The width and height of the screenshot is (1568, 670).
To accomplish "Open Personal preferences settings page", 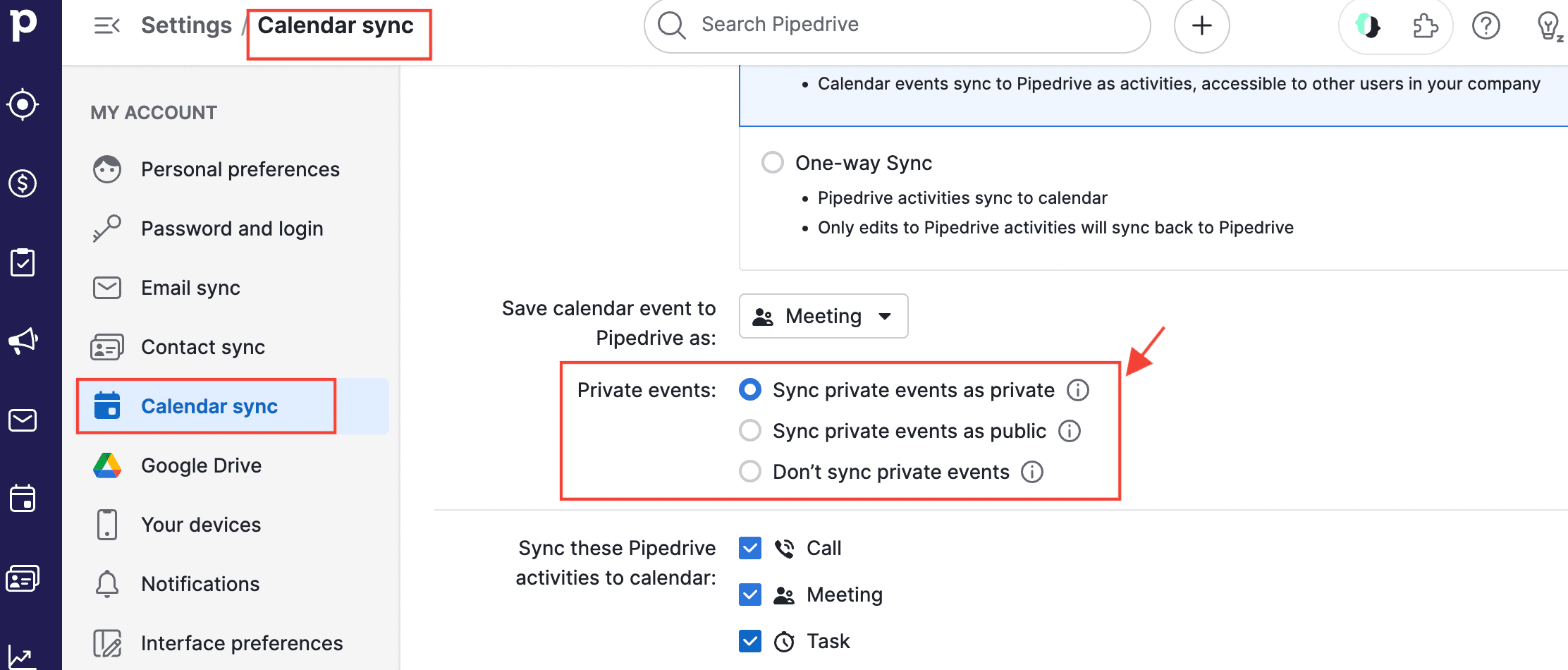I will pyautogui.click(x=240, y=169).
